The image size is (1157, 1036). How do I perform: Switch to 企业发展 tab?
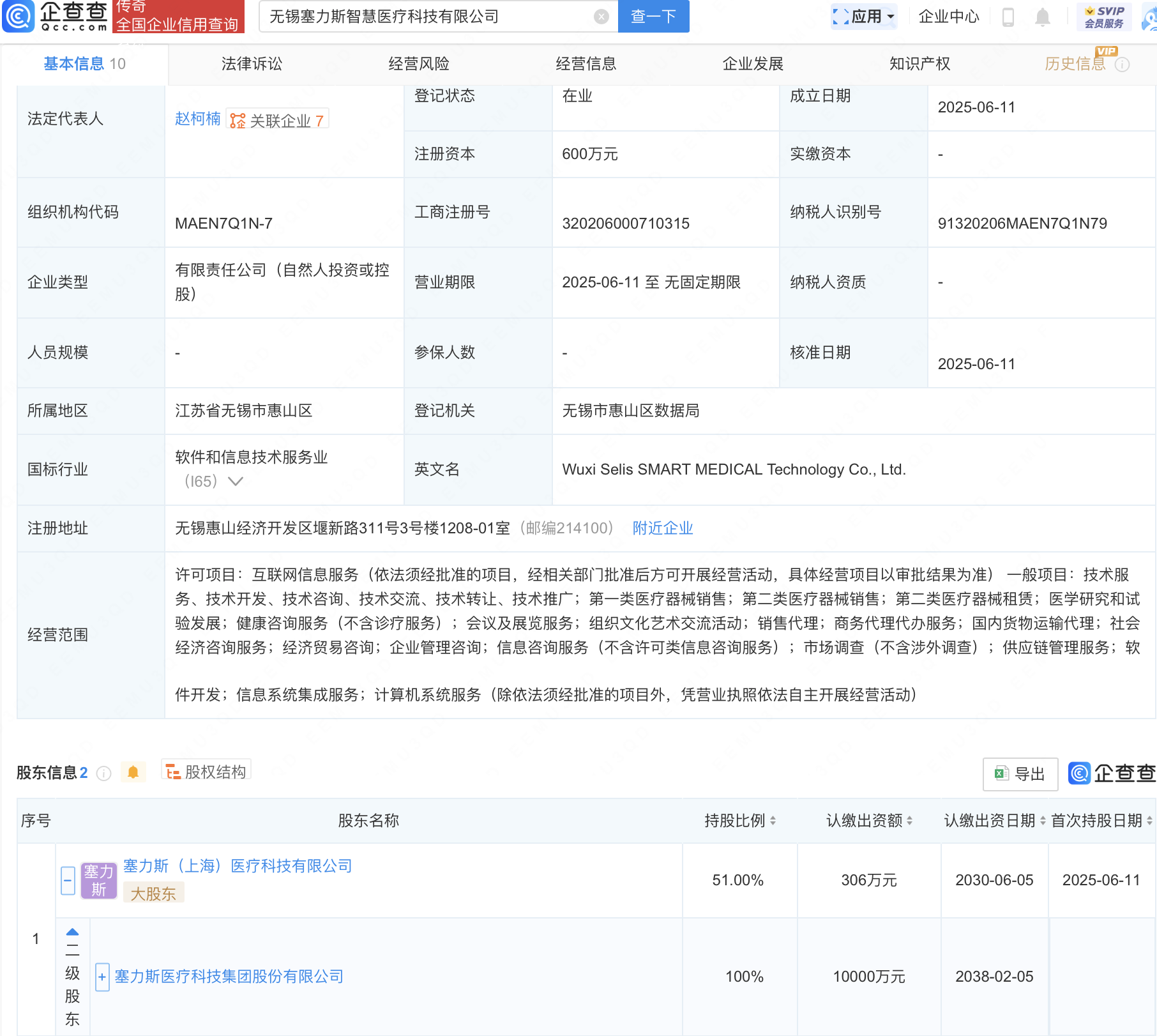tap(753, 64)
